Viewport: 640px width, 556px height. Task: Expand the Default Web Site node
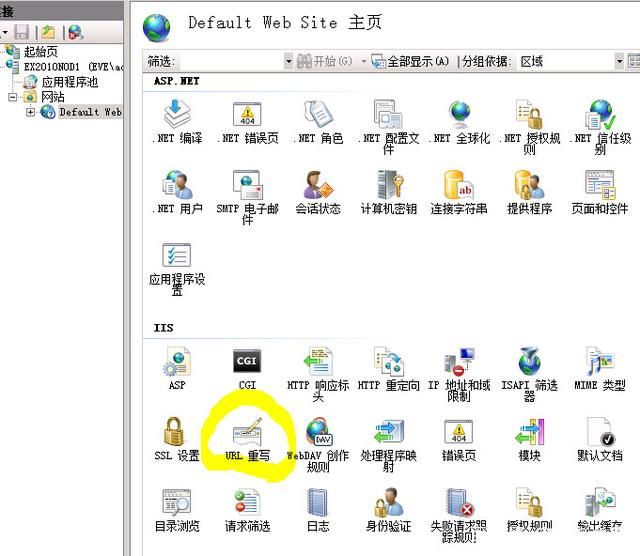pos(30,112)
